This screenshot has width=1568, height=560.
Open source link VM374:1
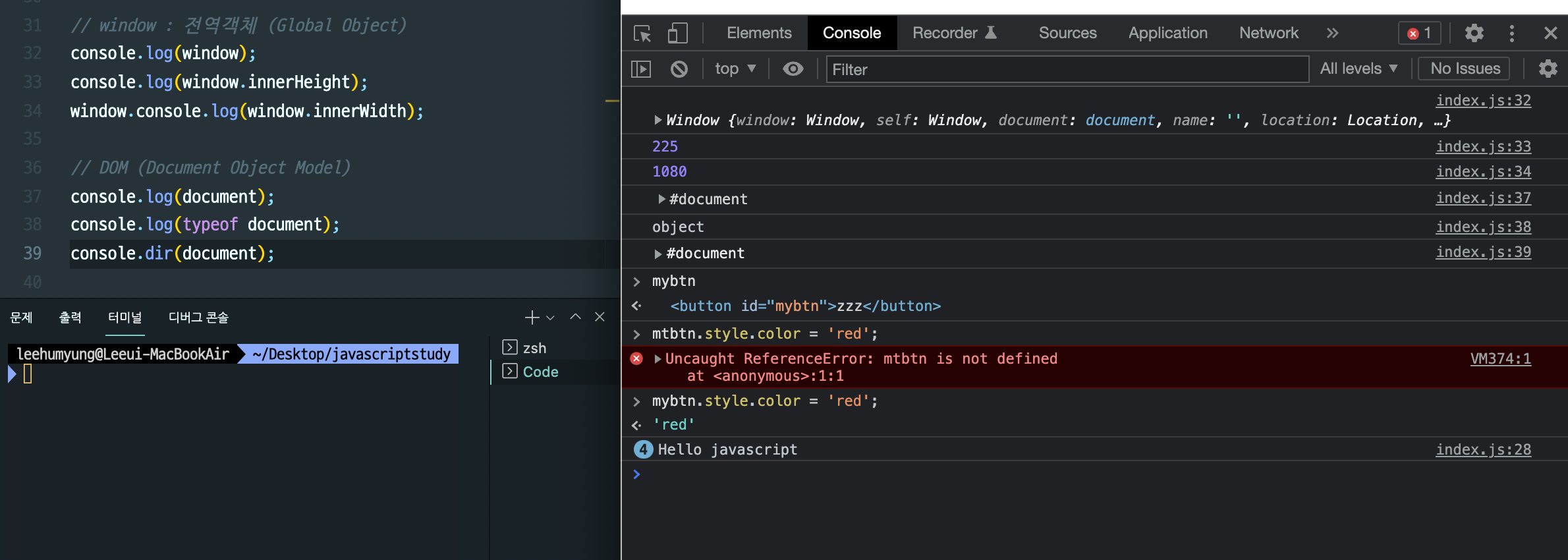point(1500,358)
